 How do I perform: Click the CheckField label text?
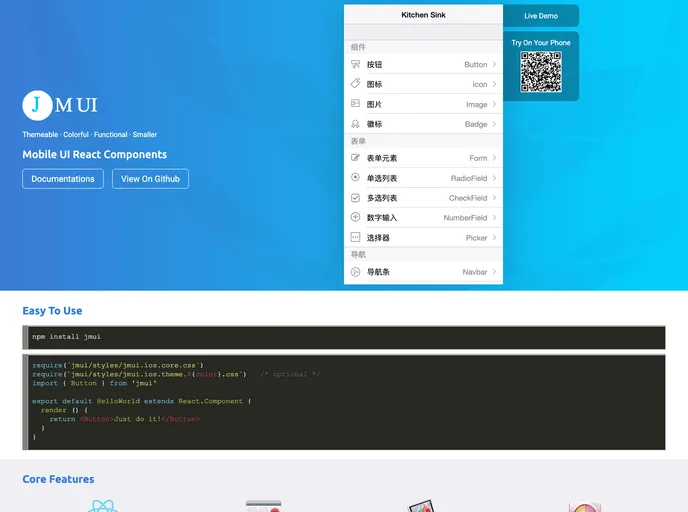click(x=468, y=198)
